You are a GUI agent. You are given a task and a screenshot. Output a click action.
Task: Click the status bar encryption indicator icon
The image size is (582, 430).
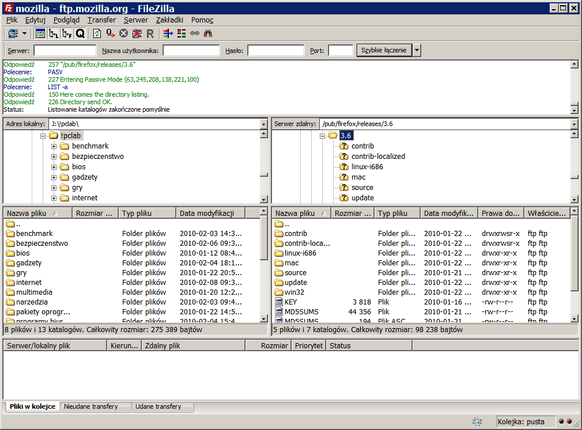coord(477,421)
